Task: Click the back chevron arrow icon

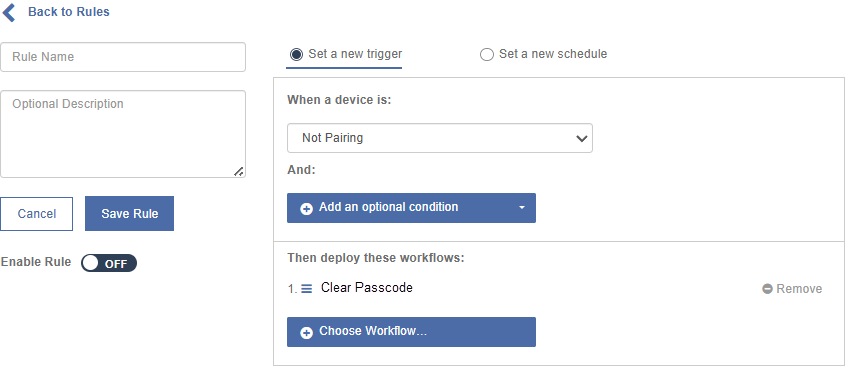Action: (x=9, y=12)
